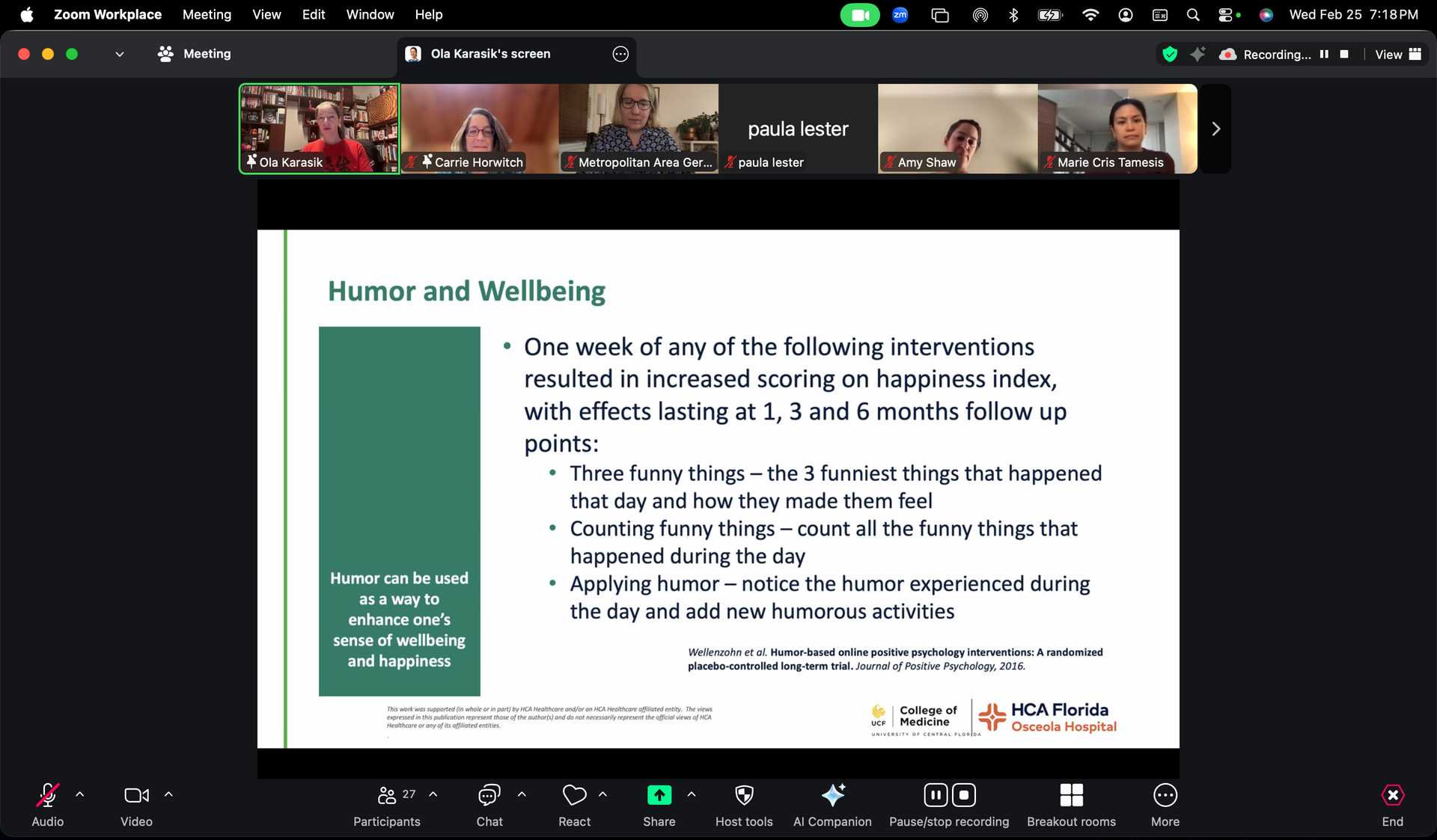Select Amy Shaw's video thumbnail
Screen dimensions: 1437x840
click(x=957, y=129)
